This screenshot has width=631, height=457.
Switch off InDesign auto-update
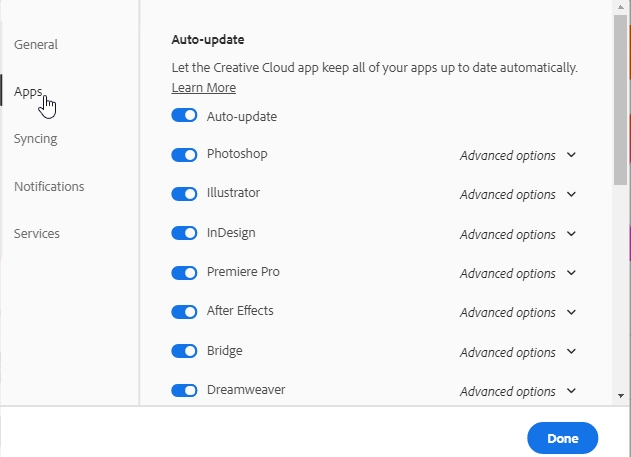click(x=184, y=233)
